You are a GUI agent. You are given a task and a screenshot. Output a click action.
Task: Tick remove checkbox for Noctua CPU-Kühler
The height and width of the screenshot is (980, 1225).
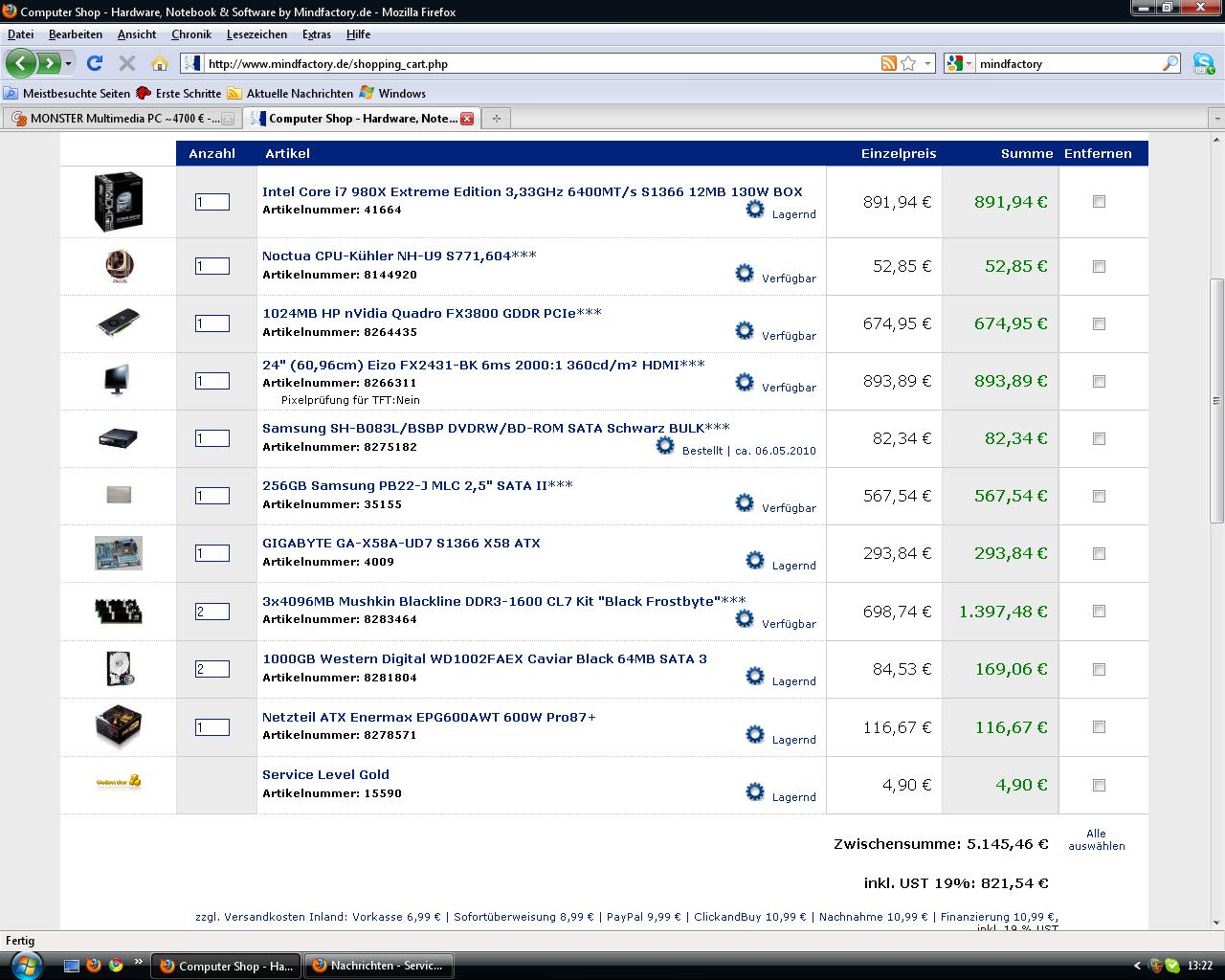point(1099,267)
